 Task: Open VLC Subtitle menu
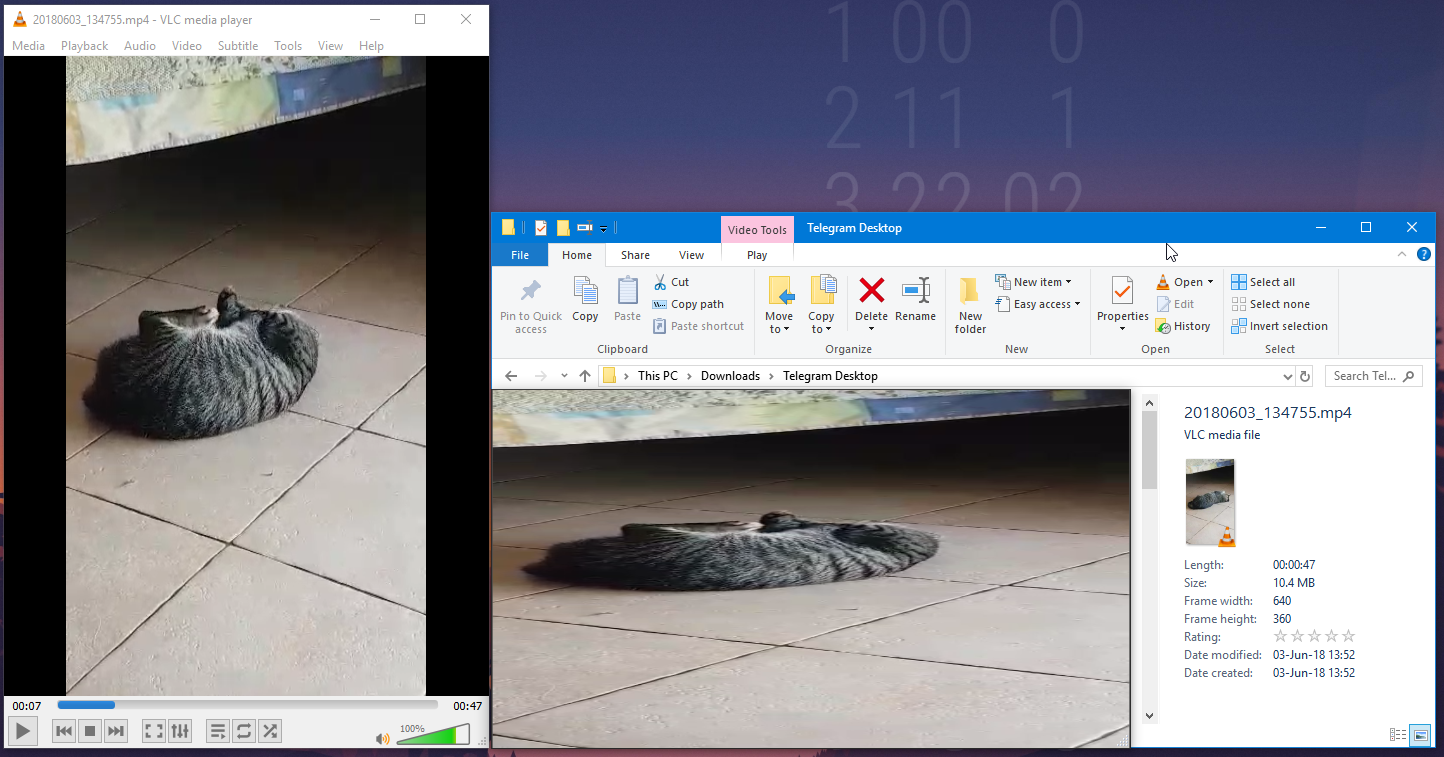(x=238, y=46)
